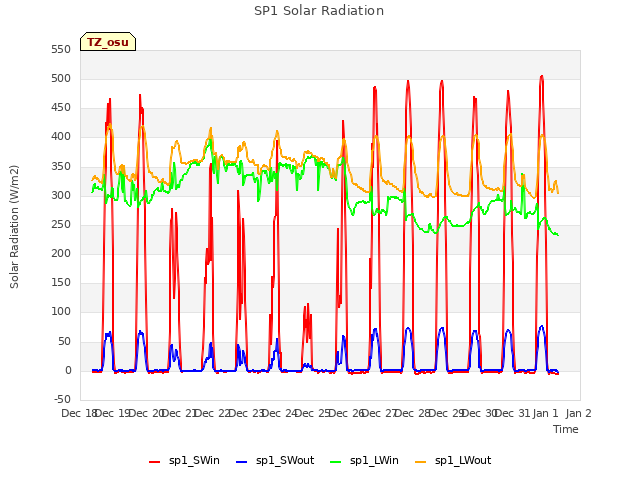The image size is (640, 480).
Task: Click the 100 y-axis tick label
Action: [x=61, y=311]
